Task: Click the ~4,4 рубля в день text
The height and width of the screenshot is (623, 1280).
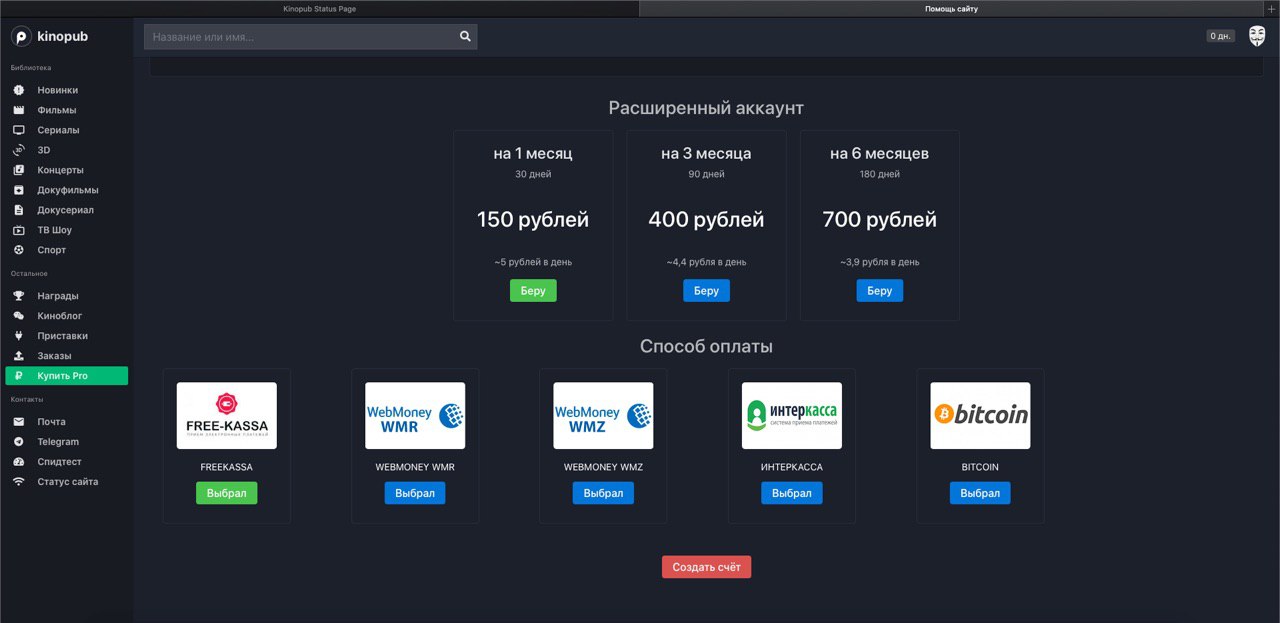Action: point(706,262)
